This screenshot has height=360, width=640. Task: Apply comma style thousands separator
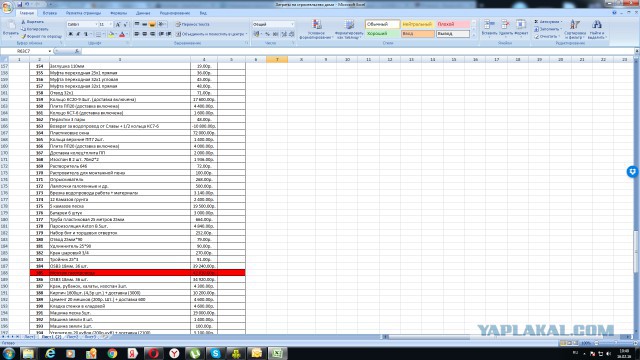(x=276, y=34)
